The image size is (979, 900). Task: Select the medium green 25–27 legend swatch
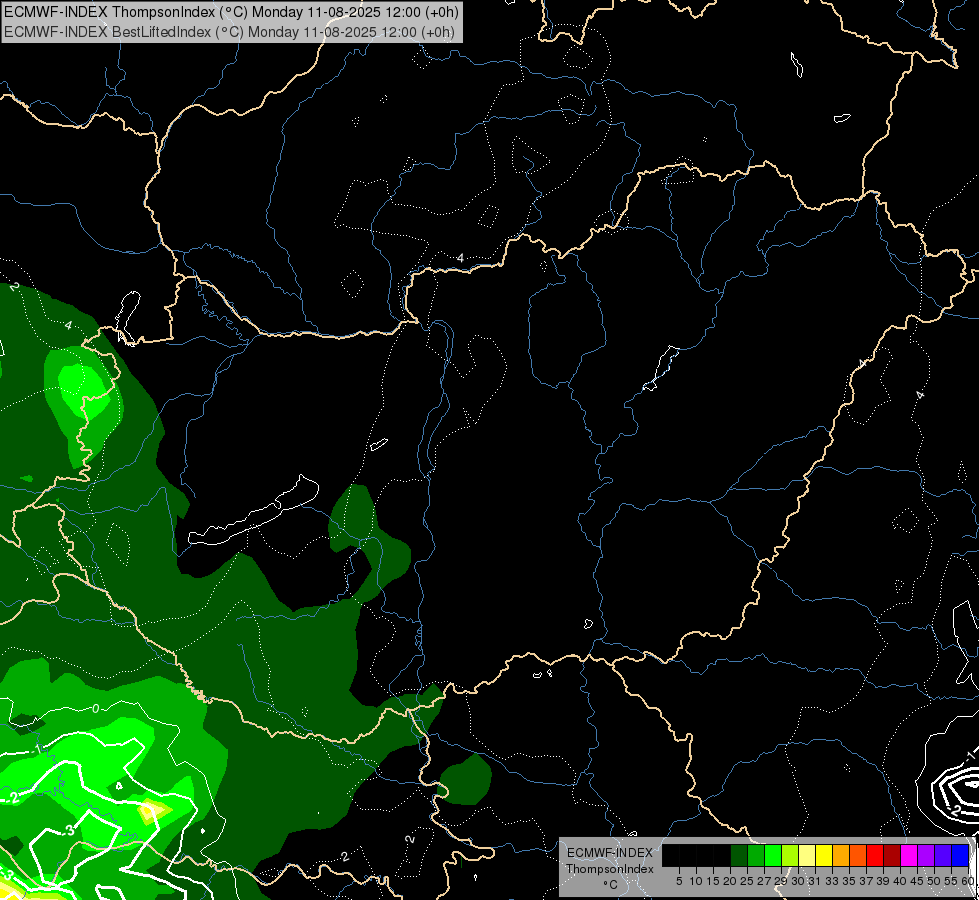tap(756, 855)
